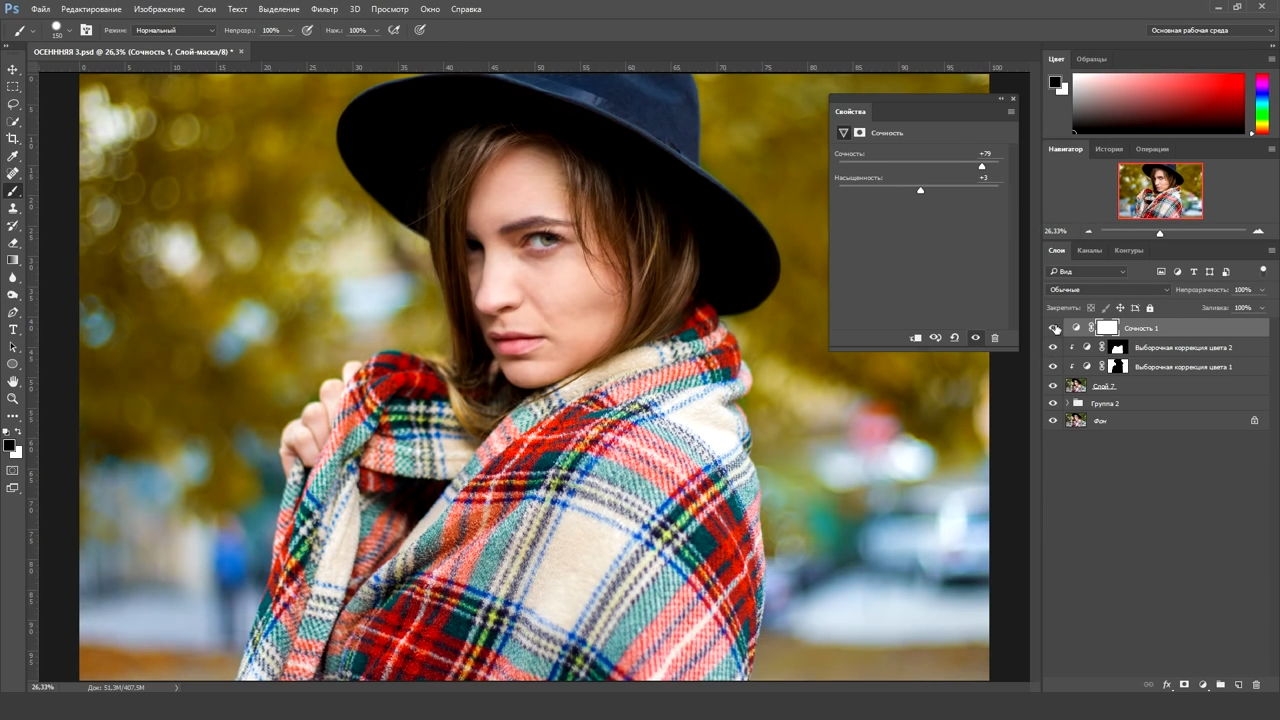Select the Quick Selection tool
Screen dimensions: 1280x720
tap(13, 121)
